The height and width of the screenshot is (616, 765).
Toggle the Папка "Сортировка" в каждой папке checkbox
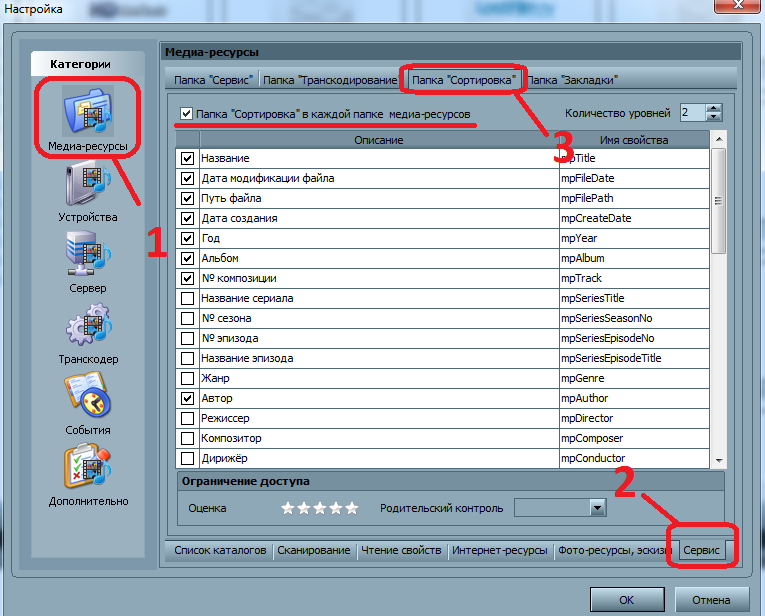[x=186, y=114]
